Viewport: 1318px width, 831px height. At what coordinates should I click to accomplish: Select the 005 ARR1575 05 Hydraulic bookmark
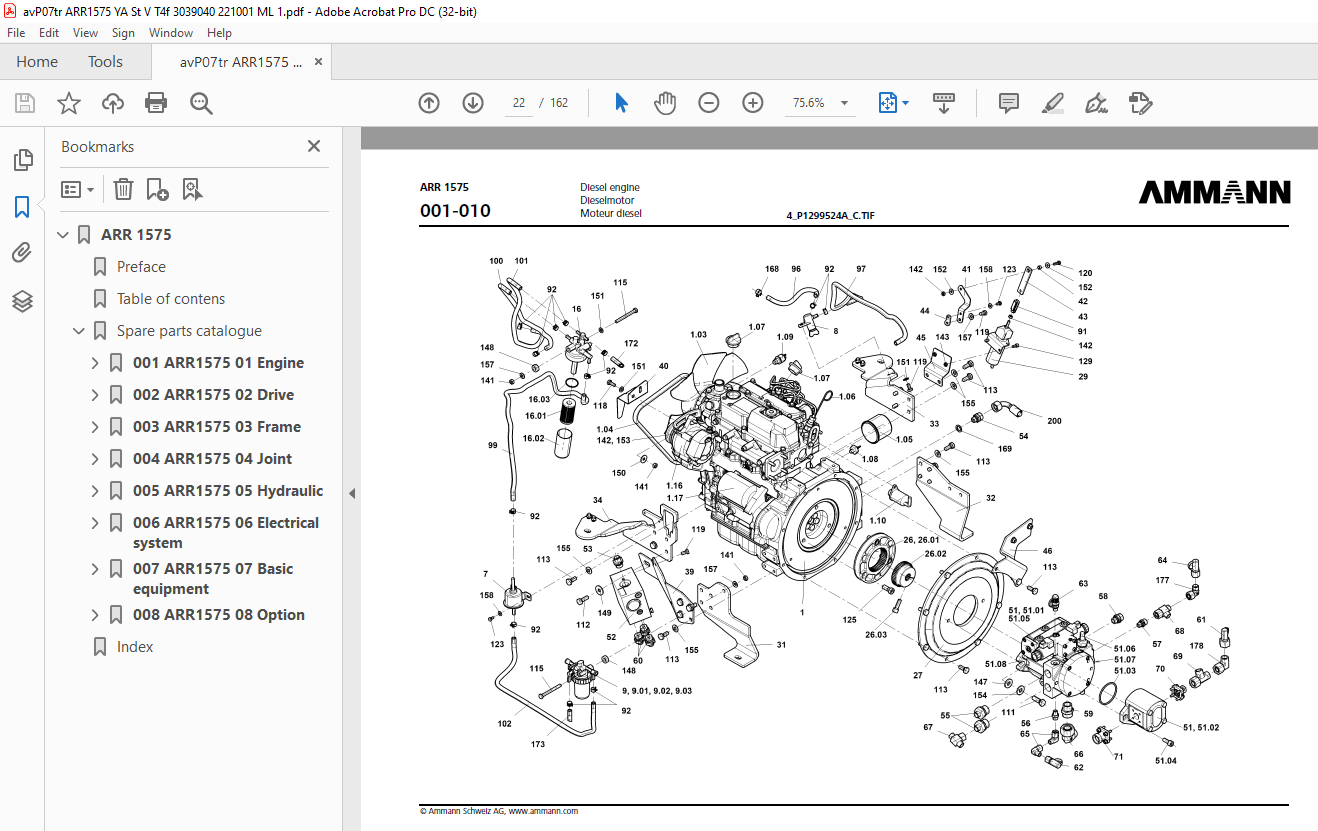tap(228, 491)
